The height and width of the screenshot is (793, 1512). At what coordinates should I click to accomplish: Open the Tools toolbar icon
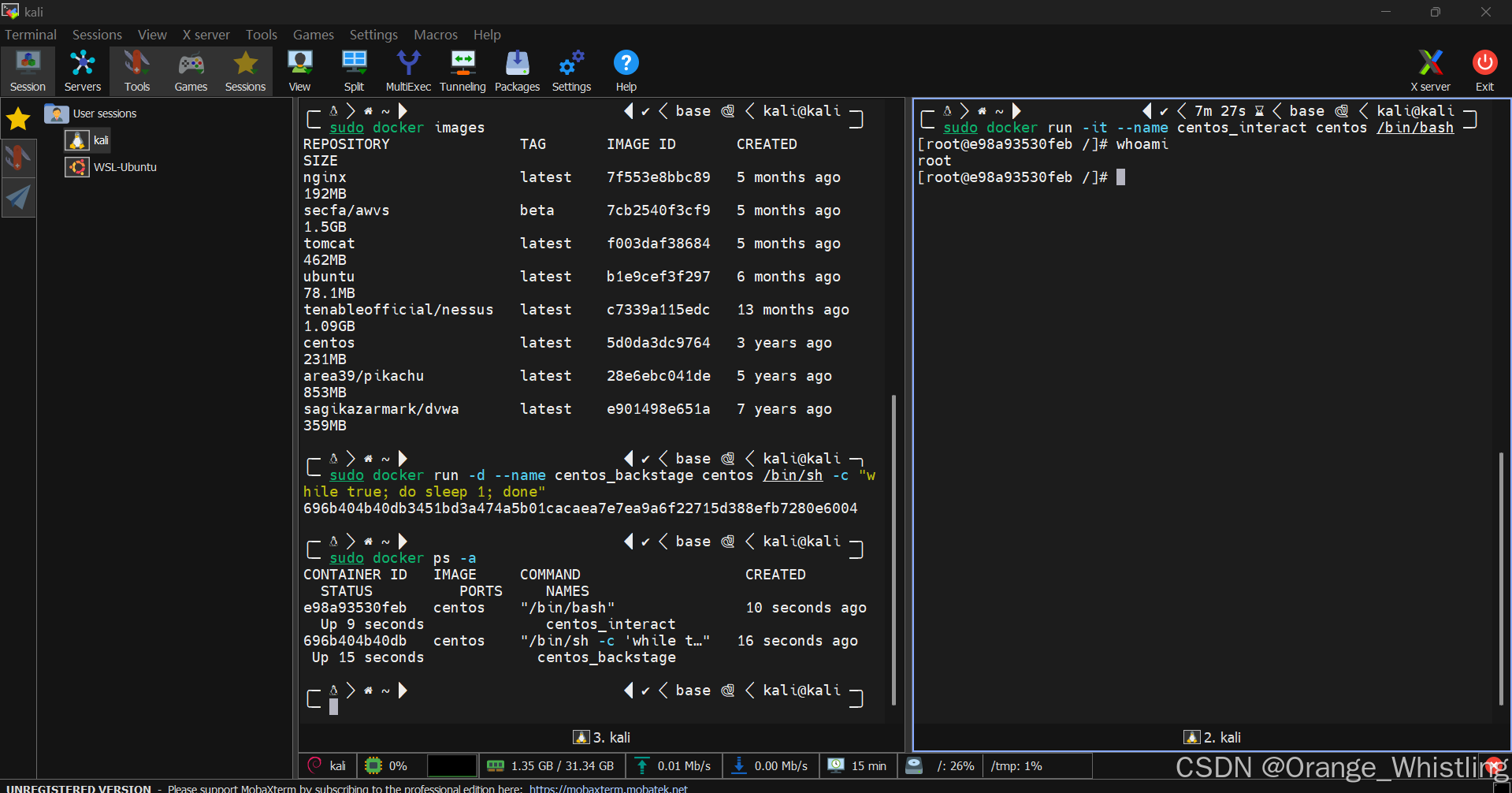coord(136,71)
